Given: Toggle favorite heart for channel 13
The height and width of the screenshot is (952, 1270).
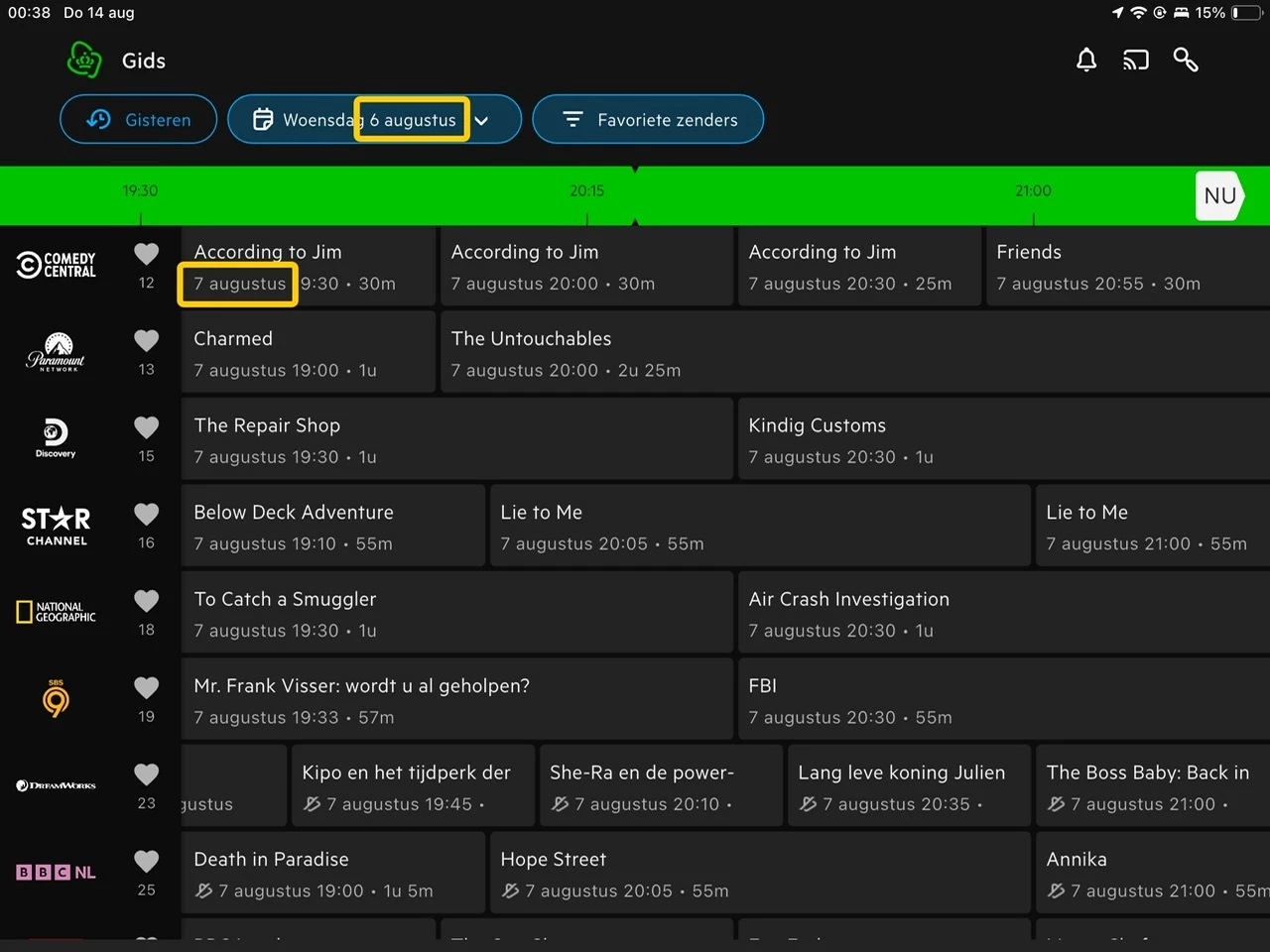Looking at the screenshot, I should [x=147, y=340].
